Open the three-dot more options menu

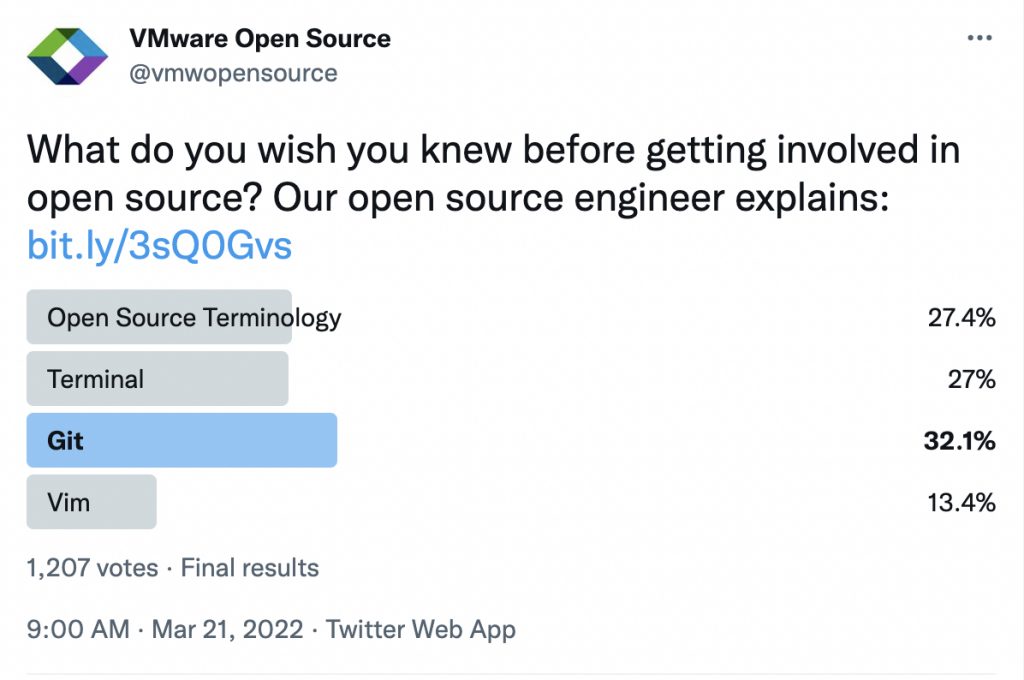pos(979,39)
